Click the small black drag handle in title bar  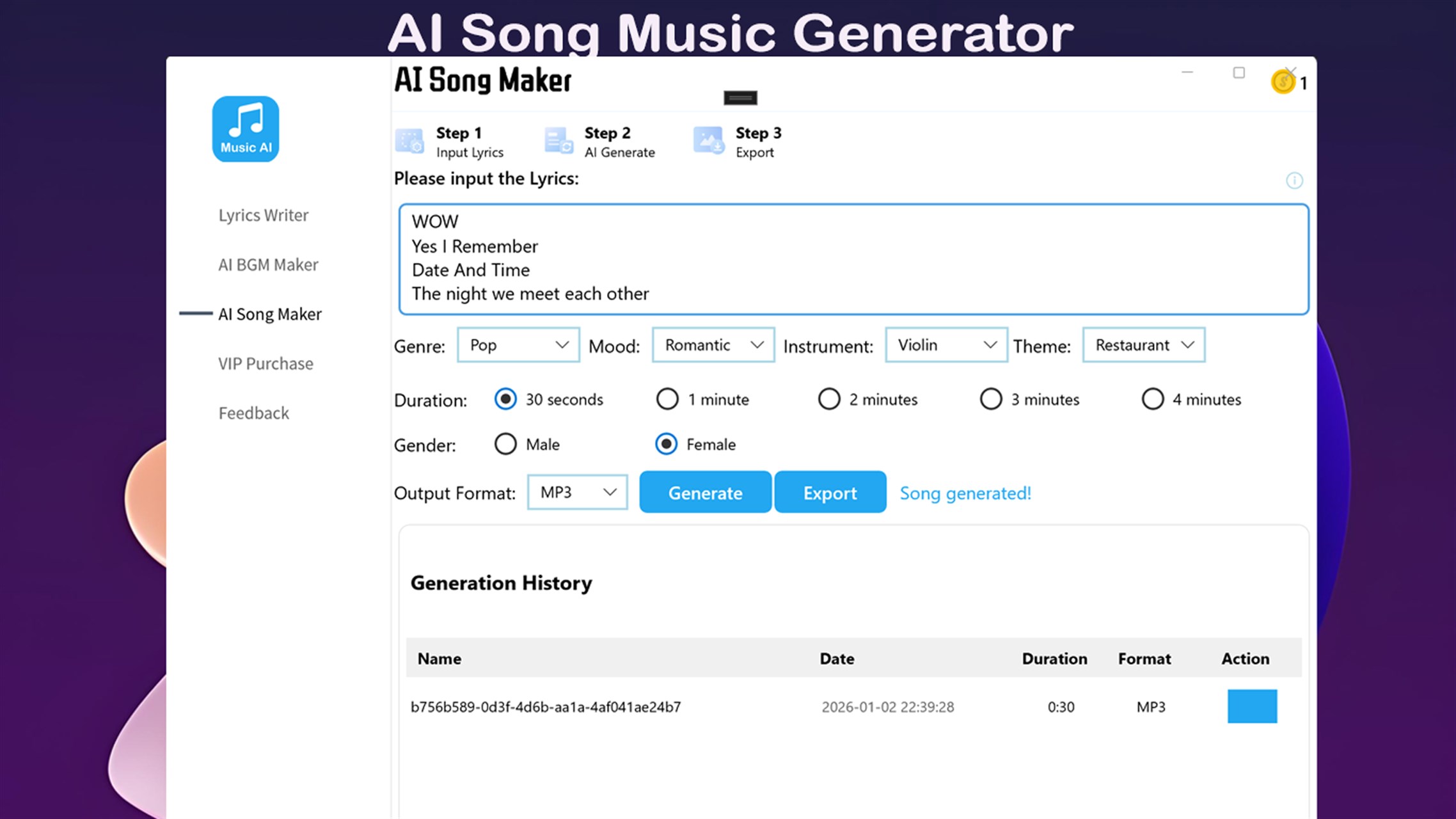(x=740, y=98)
